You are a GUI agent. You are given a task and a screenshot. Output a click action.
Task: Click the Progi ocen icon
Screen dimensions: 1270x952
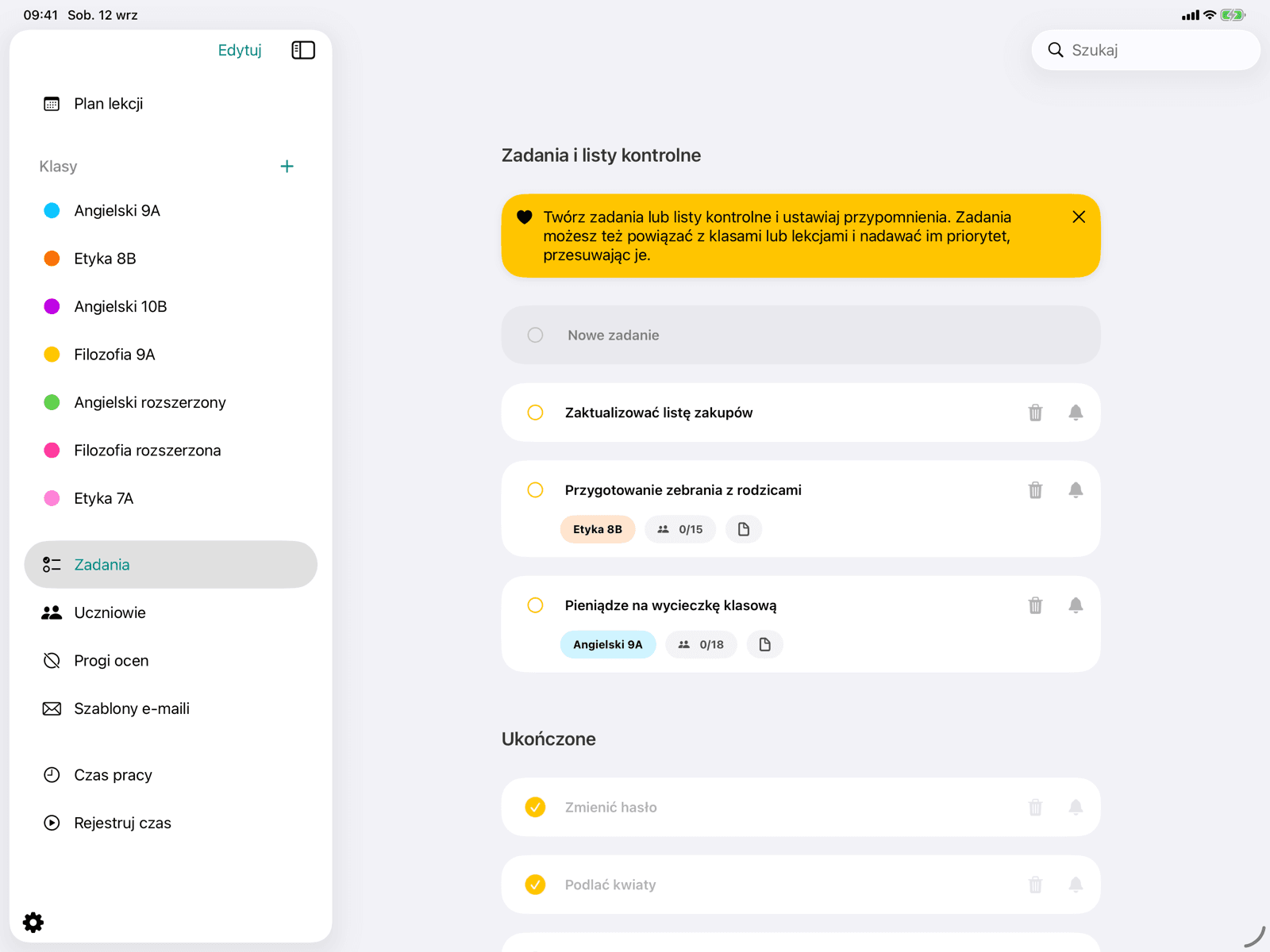click(52, 661)
